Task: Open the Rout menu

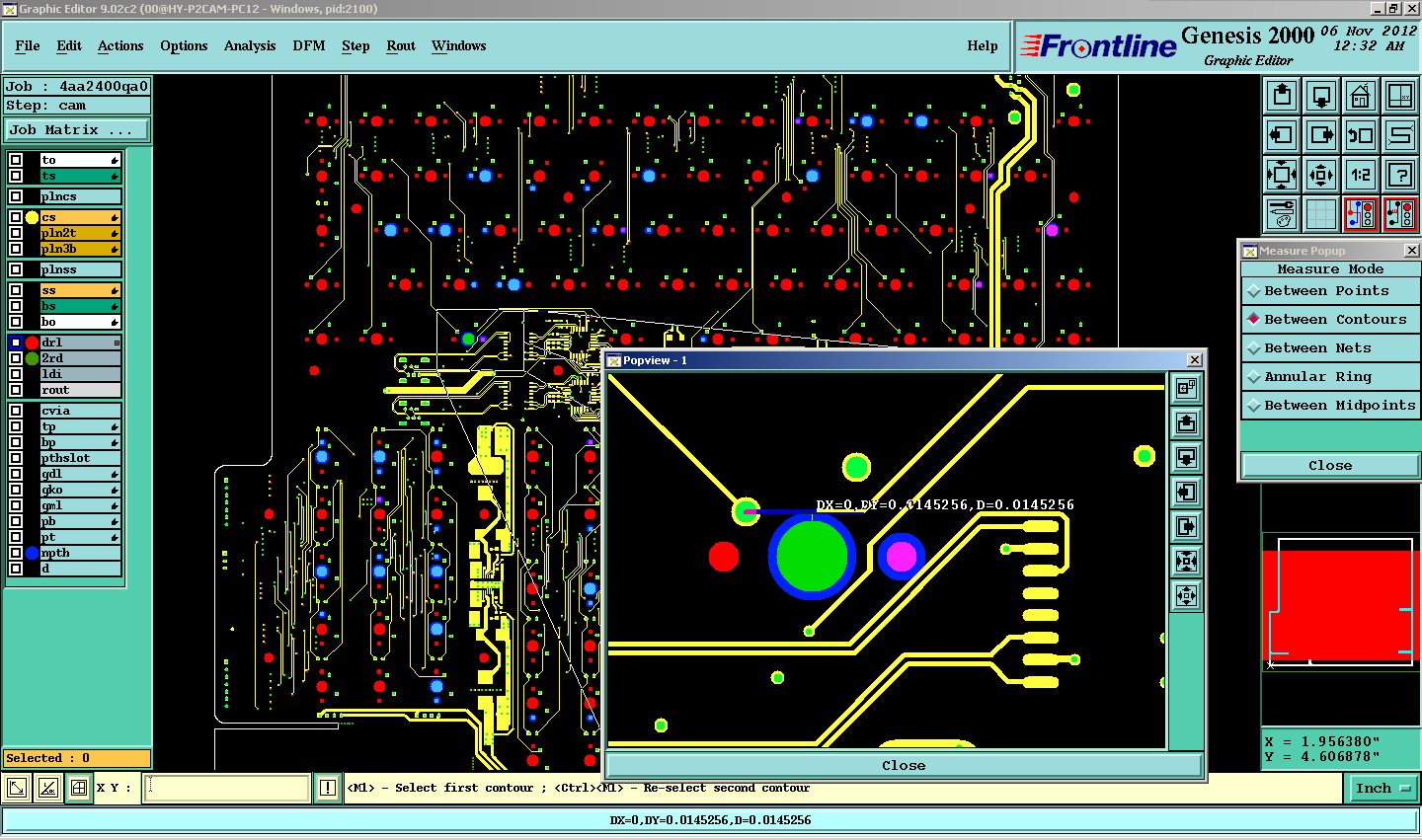Action: [x=401, y=46]
